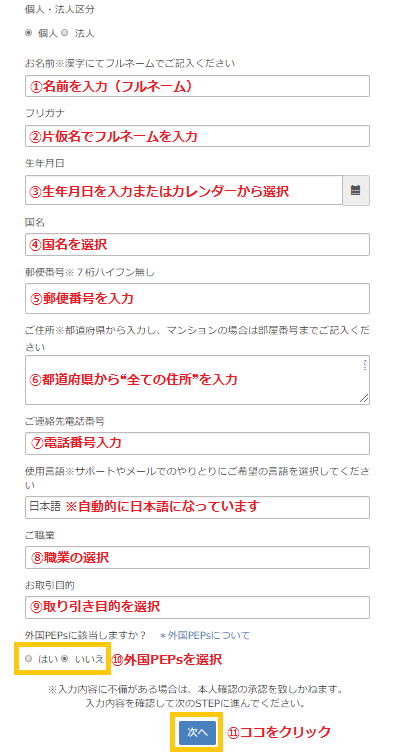This screenshot has height=754, width=396.
Task: Select the 個人 radio button
Action: pos(28,33)
